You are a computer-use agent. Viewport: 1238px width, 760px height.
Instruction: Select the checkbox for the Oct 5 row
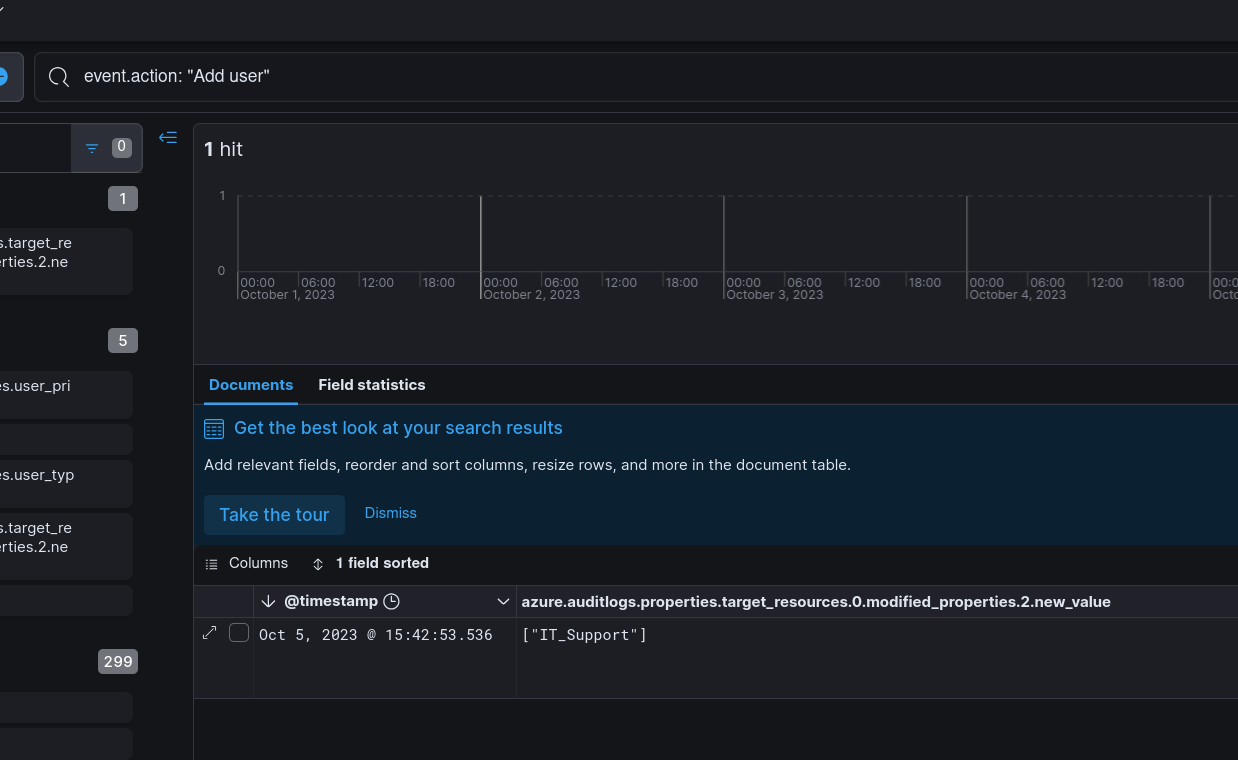pos(239,633)
